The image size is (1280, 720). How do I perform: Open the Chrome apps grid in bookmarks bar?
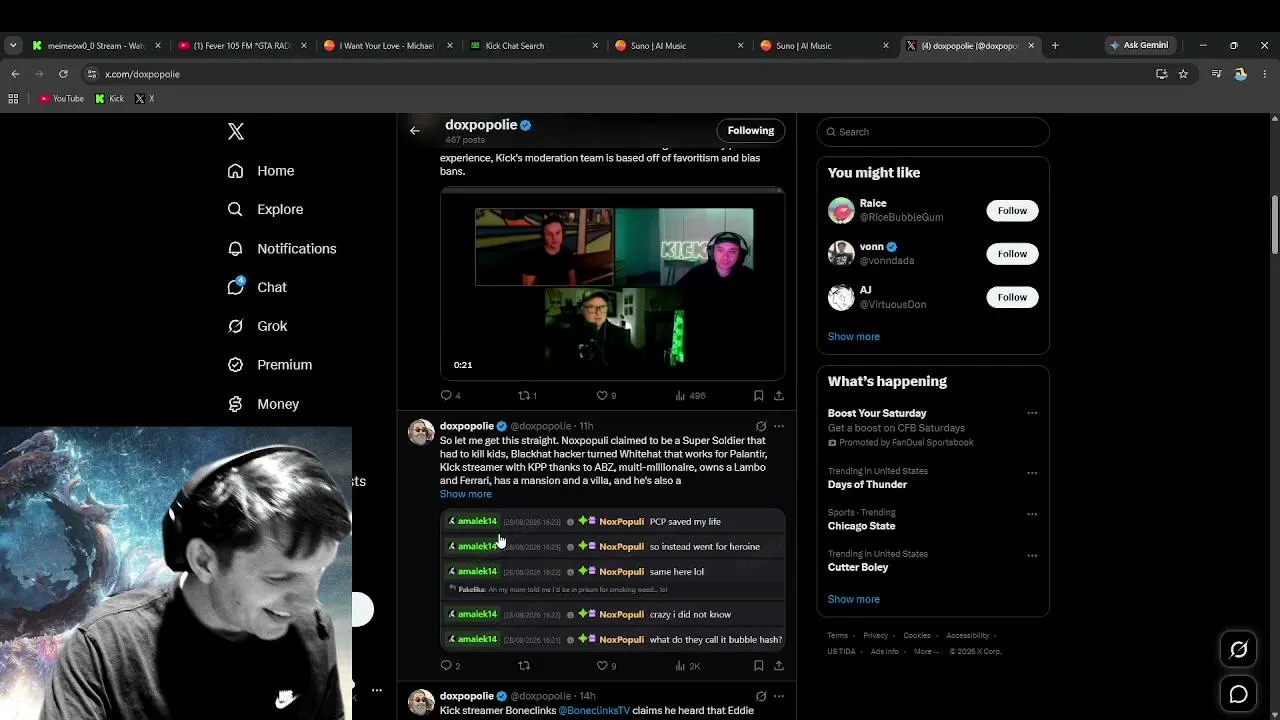pos(13,99)
